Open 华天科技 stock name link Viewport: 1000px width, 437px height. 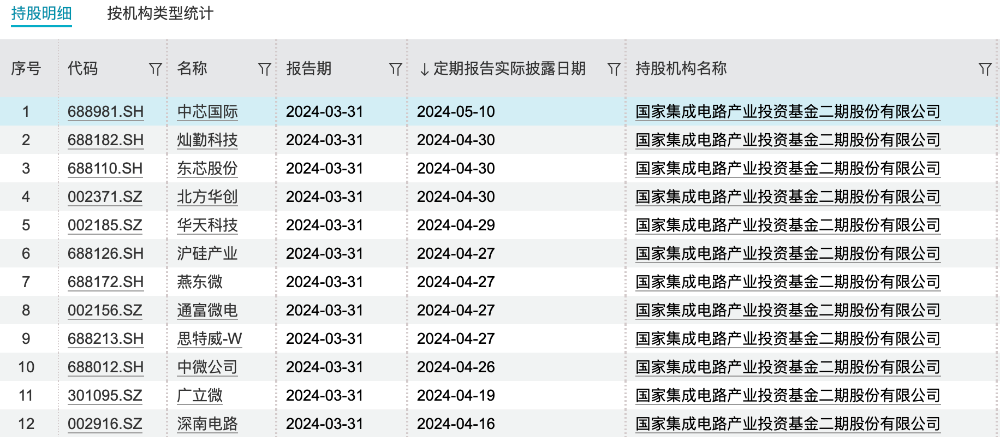(207, 225)
